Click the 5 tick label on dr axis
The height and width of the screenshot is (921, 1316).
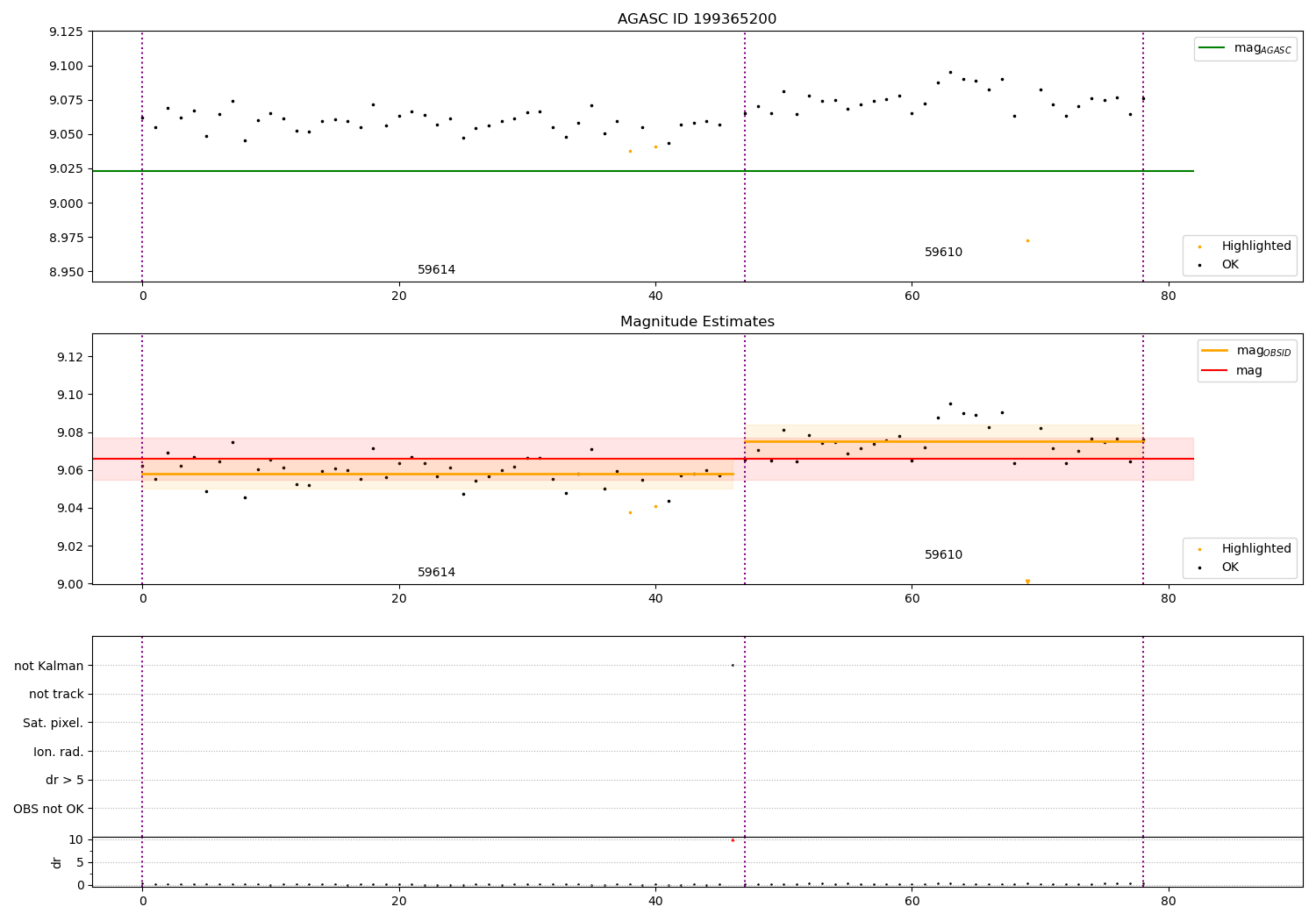pyautogui.click(x=81, y=862)
